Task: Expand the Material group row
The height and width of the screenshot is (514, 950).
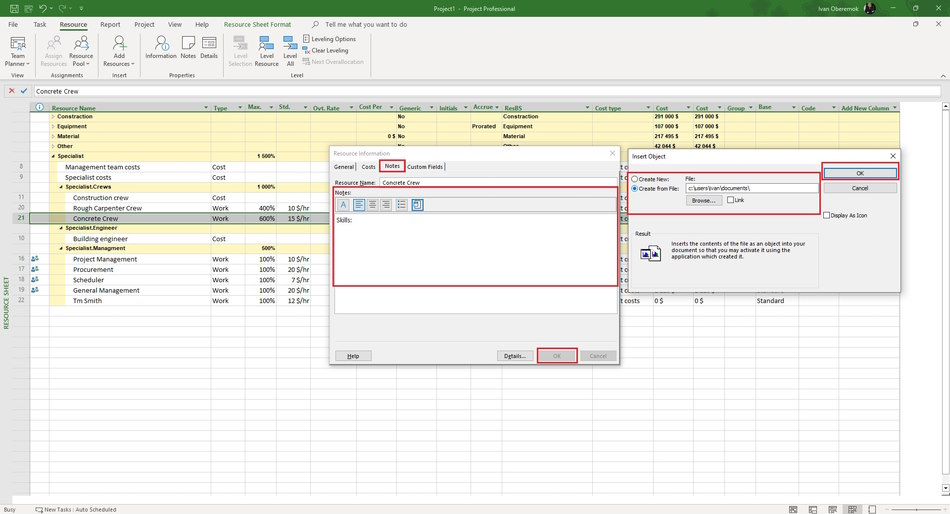Action: pos(53,136)
